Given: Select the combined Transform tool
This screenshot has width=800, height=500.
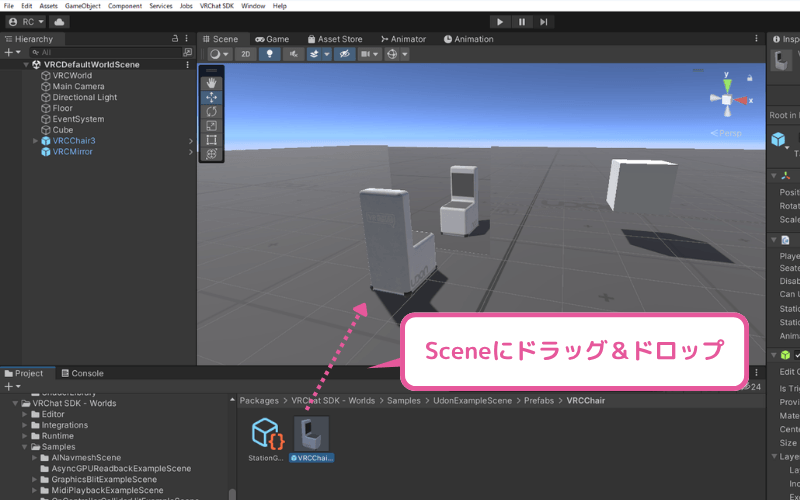Looking at the screenshot, I should (211, 154).
